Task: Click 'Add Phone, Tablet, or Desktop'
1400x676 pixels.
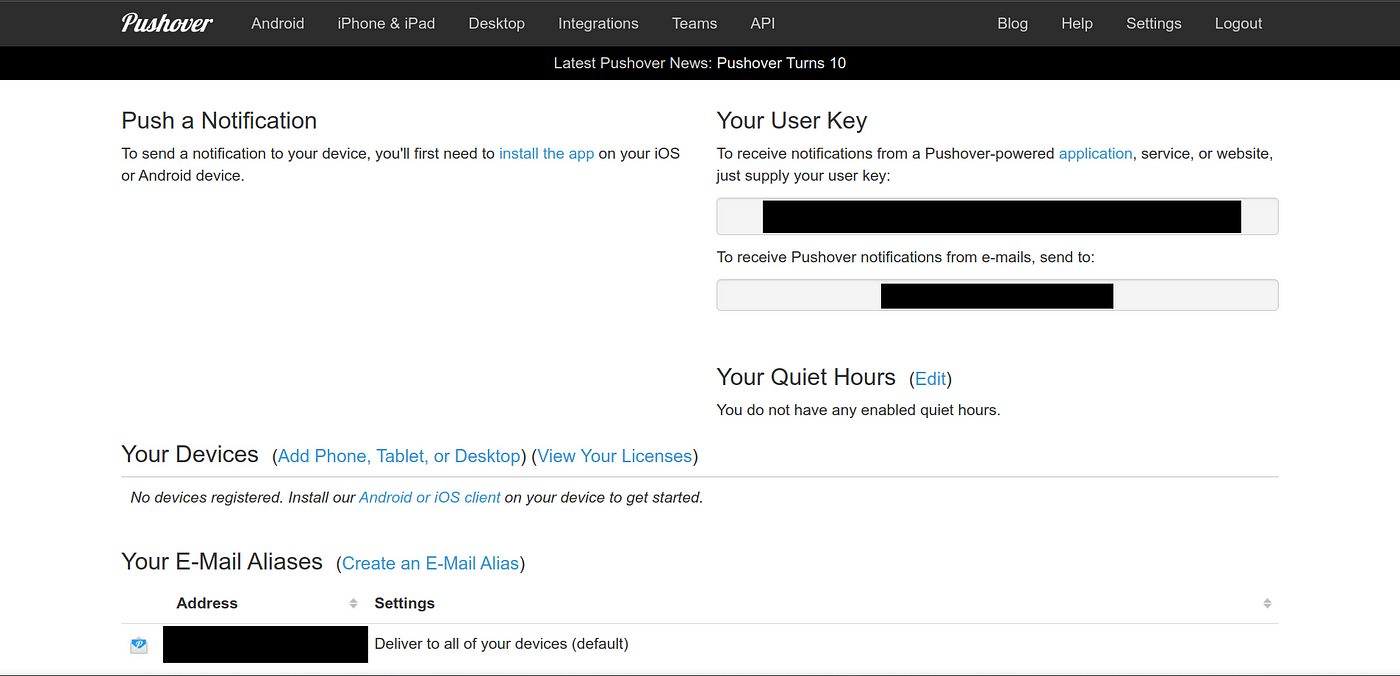Action: coord(400,456)
